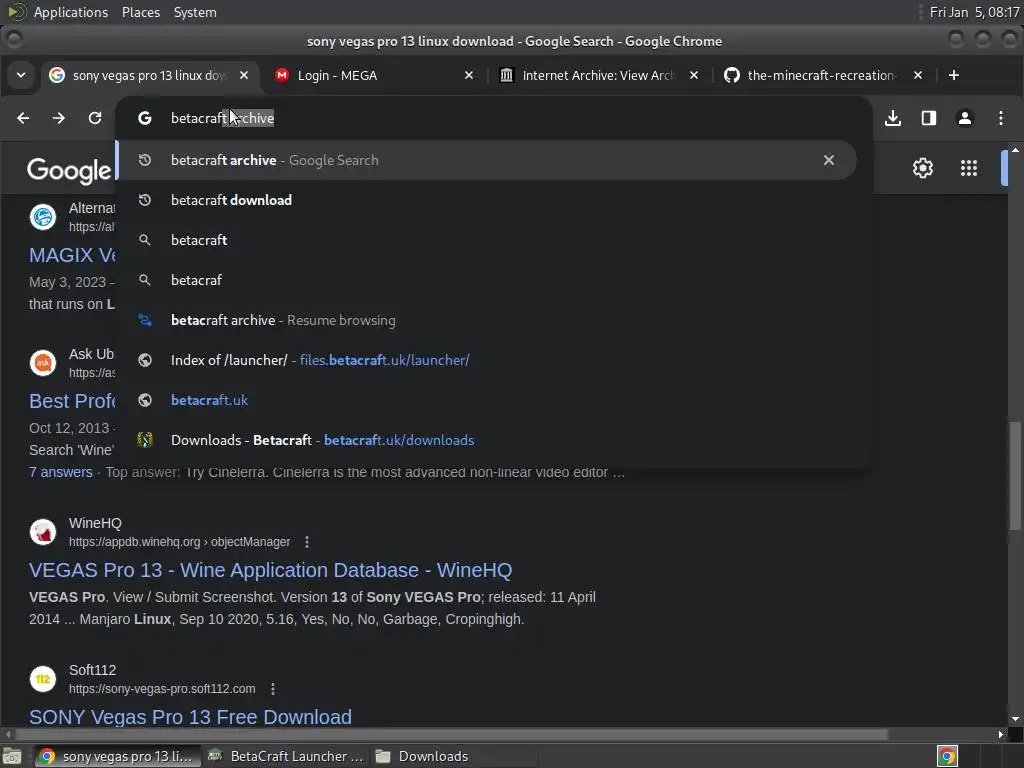Reload the current page

[95, 118]
